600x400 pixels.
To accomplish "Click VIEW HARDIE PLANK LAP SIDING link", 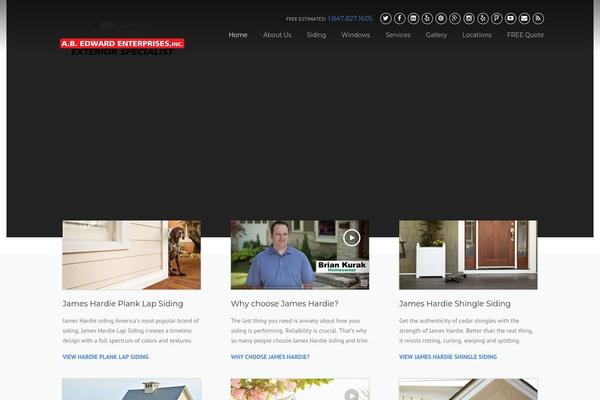I will pyautogui.click(x=106, y=357).
